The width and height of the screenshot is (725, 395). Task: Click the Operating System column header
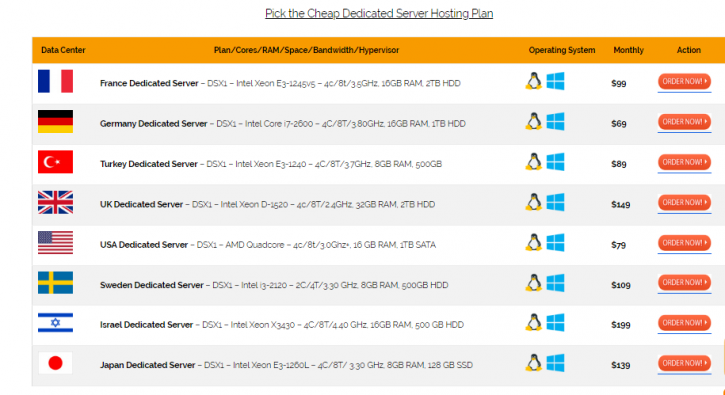562,50
